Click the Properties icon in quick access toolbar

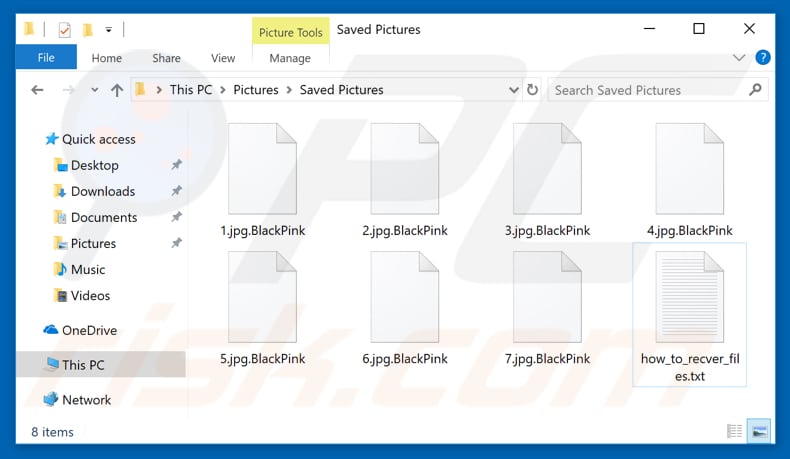pos(65,29)
